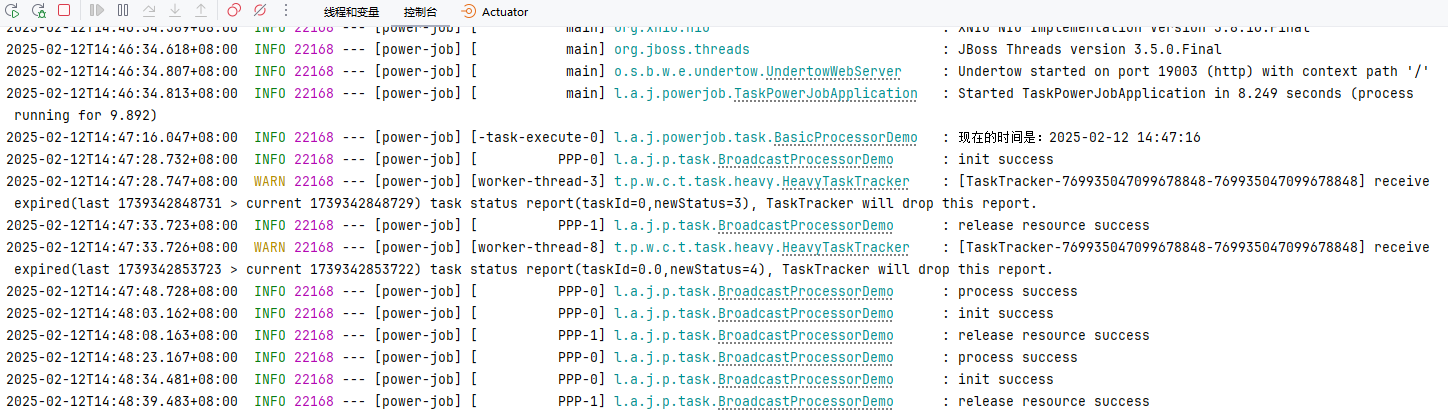Screen dimensions: 1448x417
Task: Pause the program execution
Action: (x=123, y=11)
